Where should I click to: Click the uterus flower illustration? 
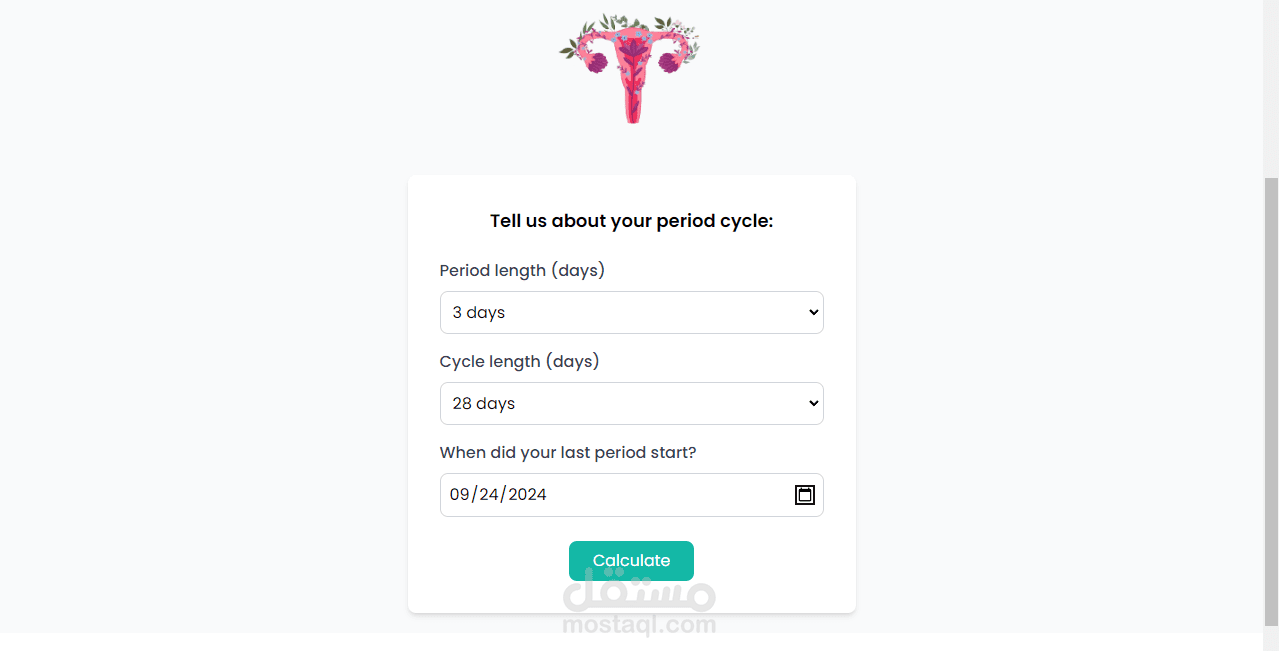(630, 66)
